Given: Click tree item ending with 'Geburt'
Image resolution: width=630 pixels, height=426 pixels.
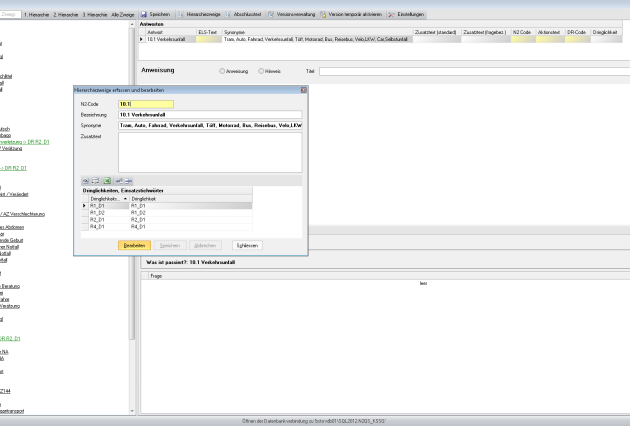Looking at the screenshot, I should point(11,240).
